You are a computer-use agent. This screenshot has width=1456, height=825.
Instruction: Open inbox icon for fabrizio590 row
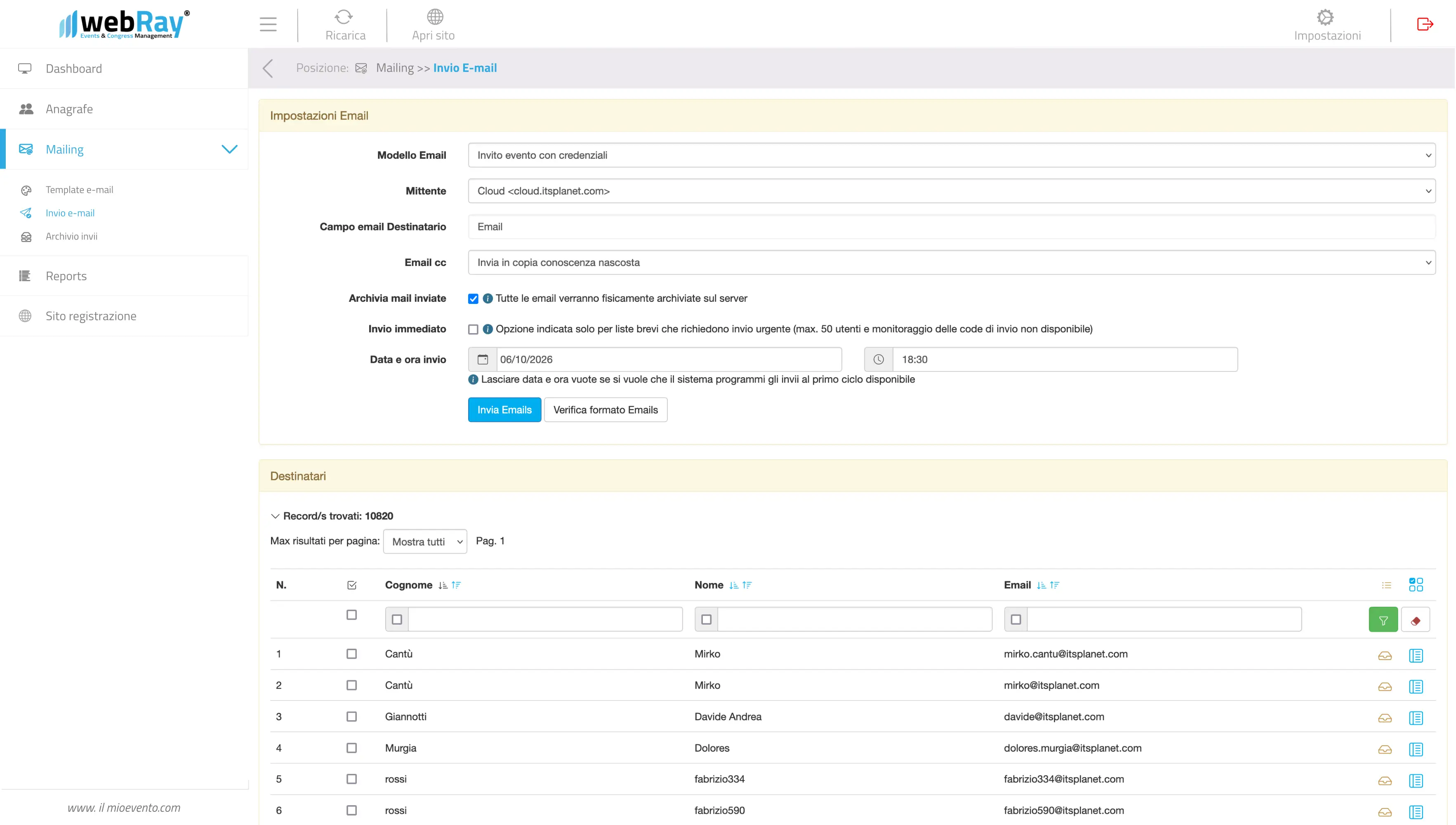tap(1385, 812)
